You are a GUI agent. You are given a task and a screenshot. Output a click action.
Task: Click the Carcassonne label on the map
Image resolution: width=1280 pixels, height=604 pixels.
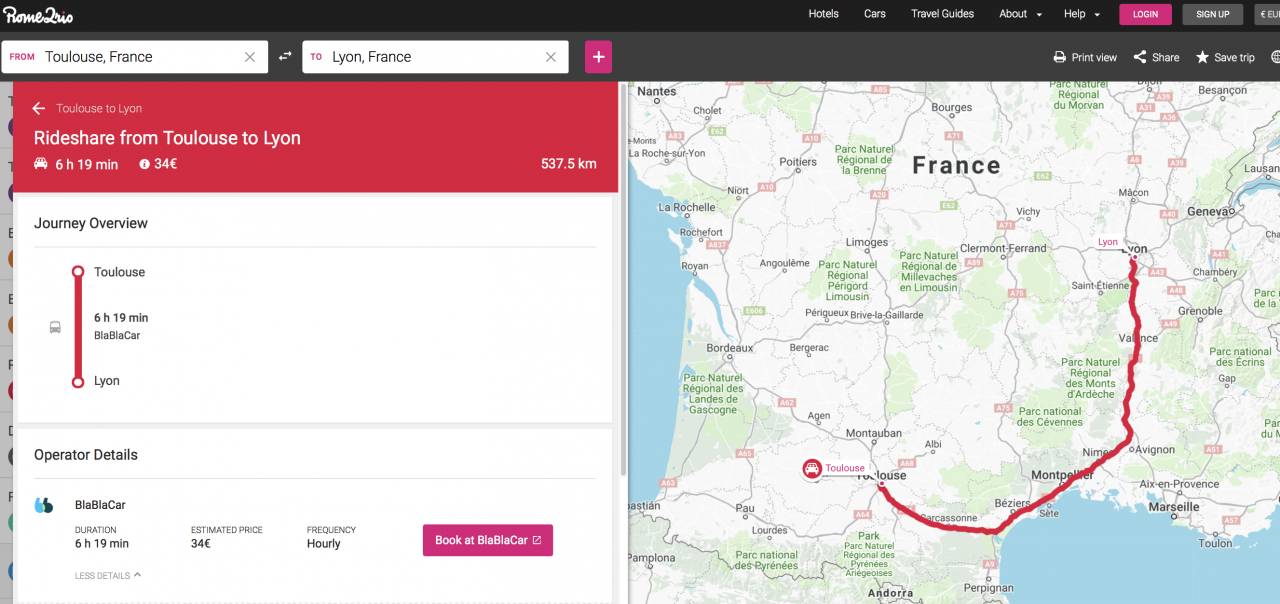pos(947,518)
